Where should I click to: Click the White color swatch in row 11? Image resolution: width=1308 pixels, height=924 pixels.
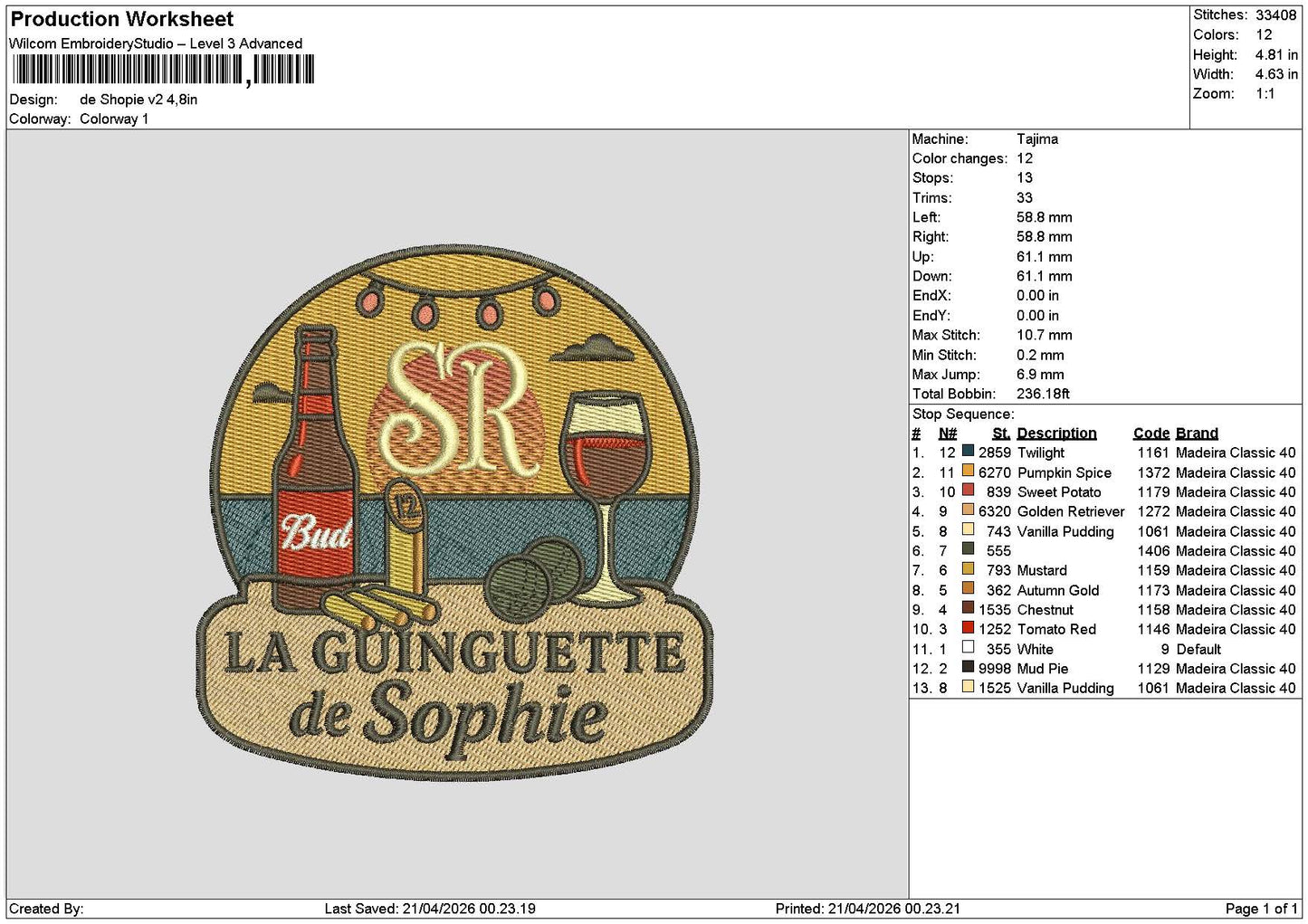[x=968, y=648]
